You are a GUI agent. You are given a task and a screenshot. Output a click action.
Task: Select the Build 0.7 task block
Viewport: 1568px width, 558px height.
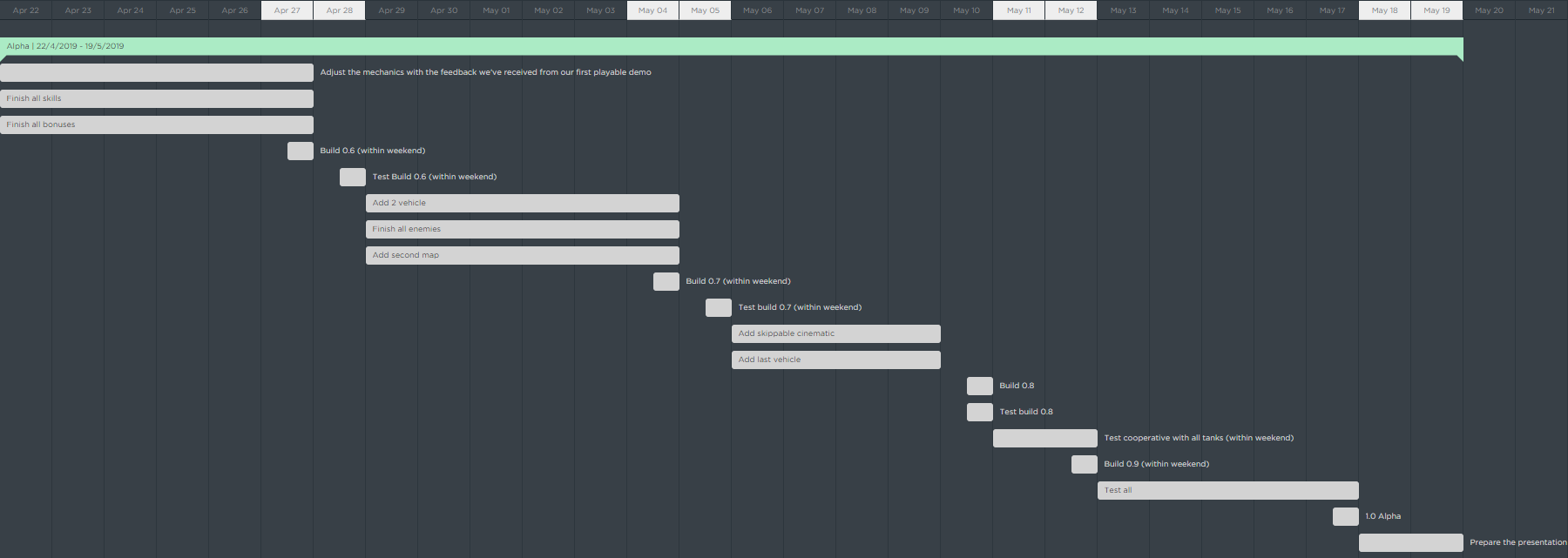point(666,281)
